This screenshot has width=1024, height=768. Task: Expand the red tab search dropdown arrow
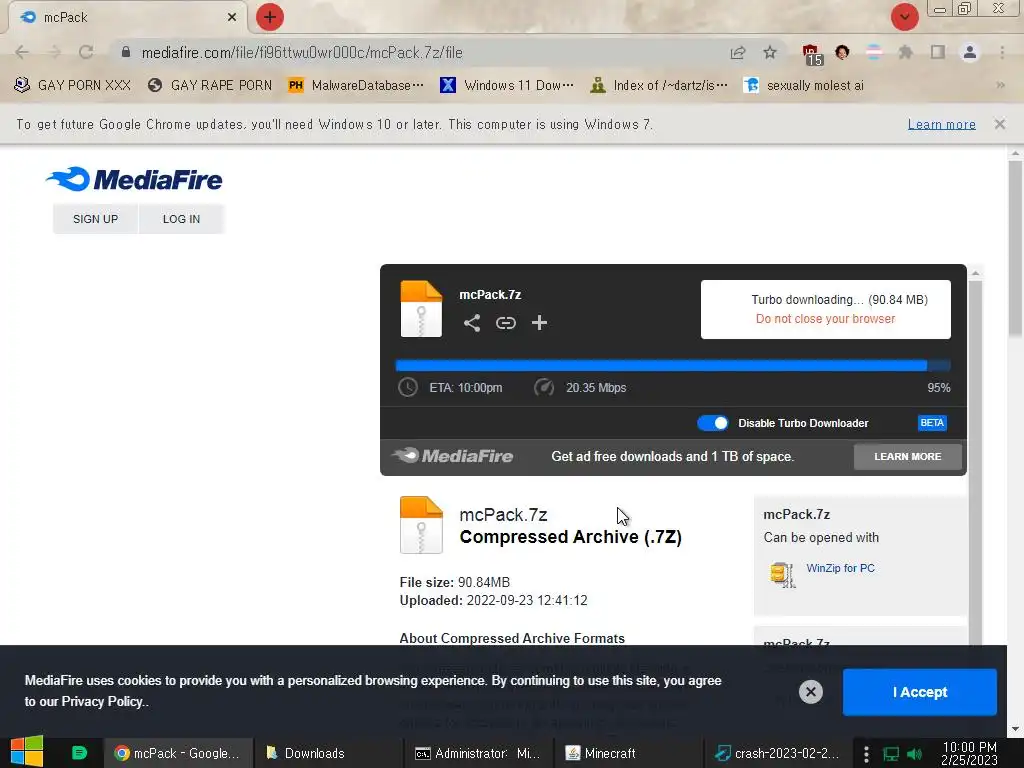(x=904, y=17)
